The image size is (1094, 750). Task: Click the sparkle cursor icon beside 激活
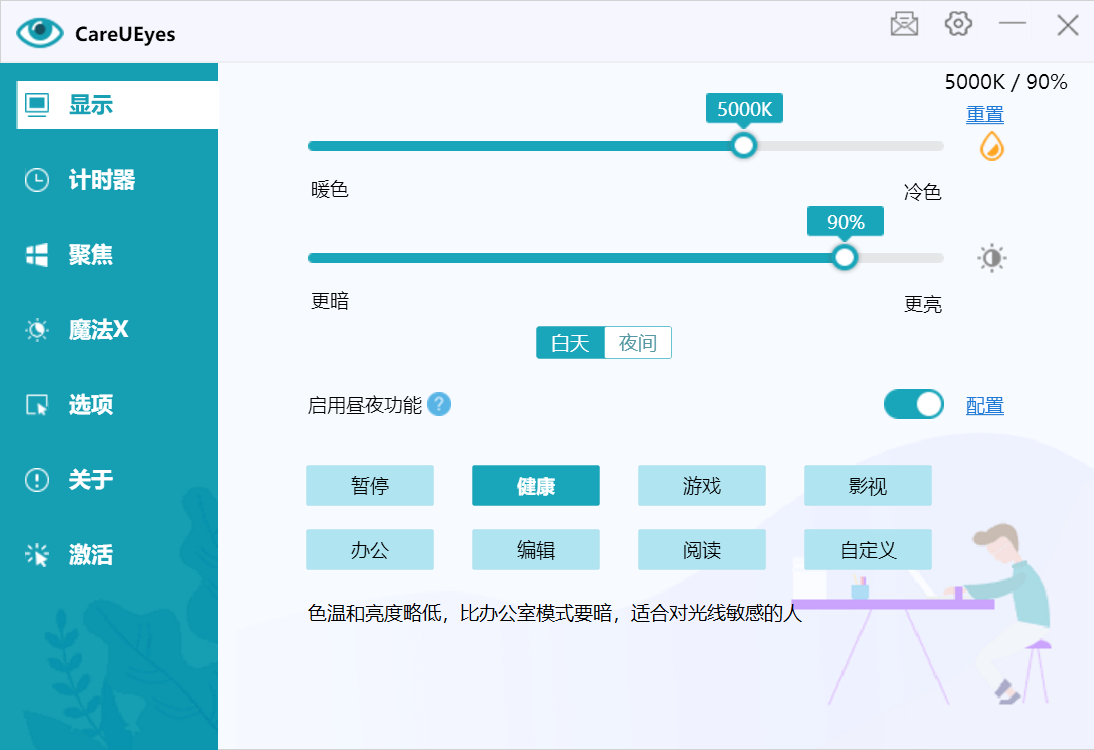(x=37, y=555)
